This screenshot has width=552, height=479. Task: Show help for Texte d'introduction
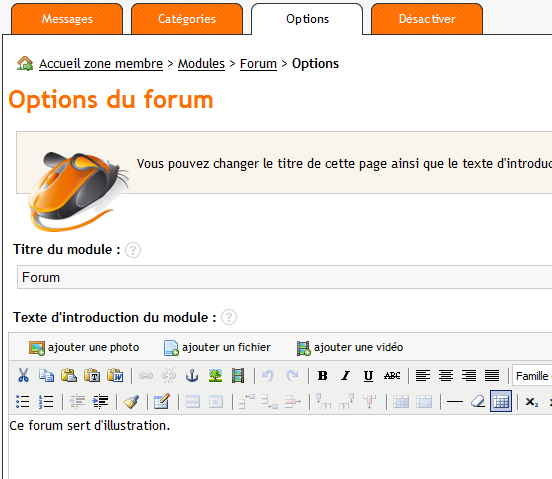[x=228, y=317]
